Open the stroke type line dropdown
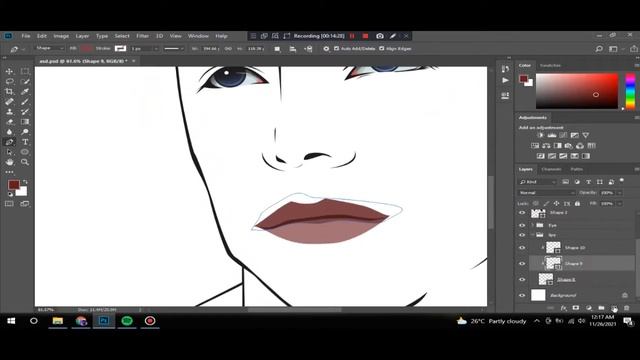Viewport: 640px width, 360px height. pos(173,49)
